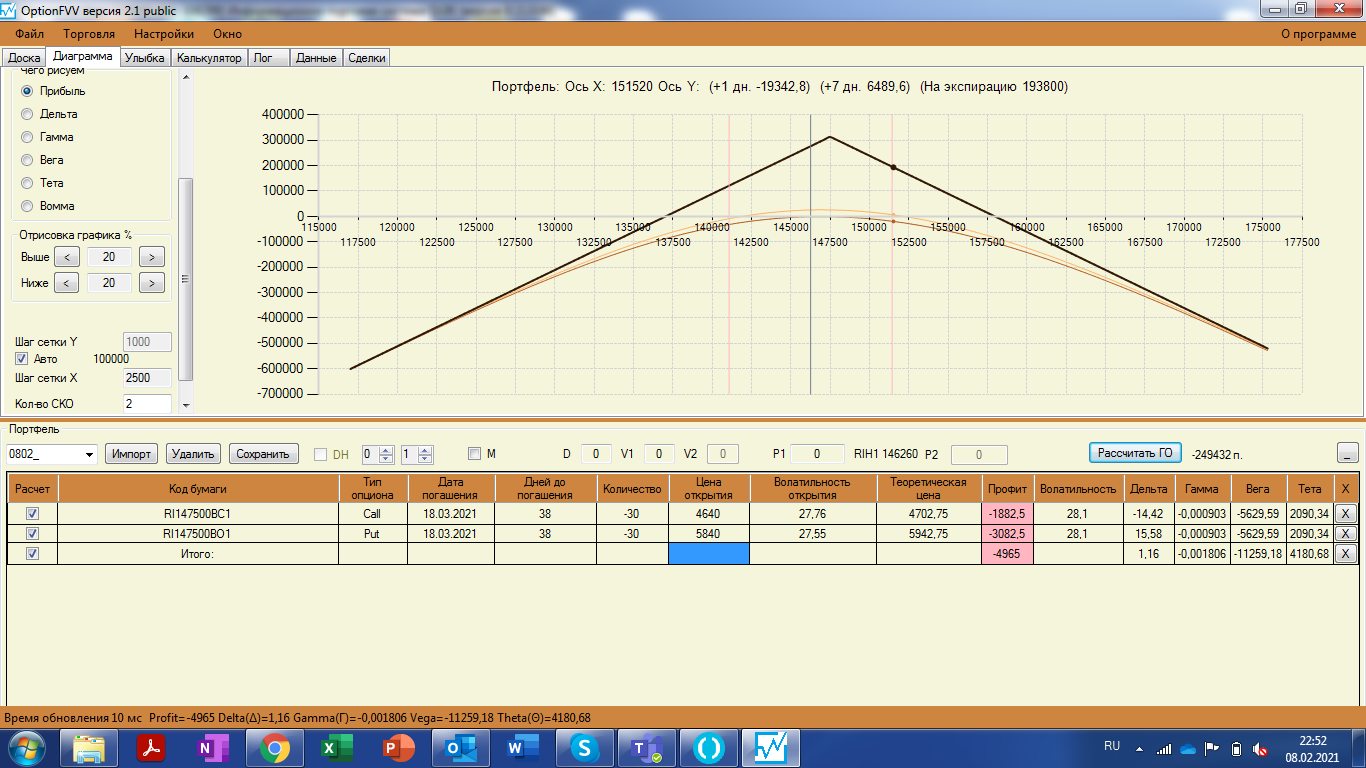Select the Тета radio button
The image size is (1366, 768).
27,183
